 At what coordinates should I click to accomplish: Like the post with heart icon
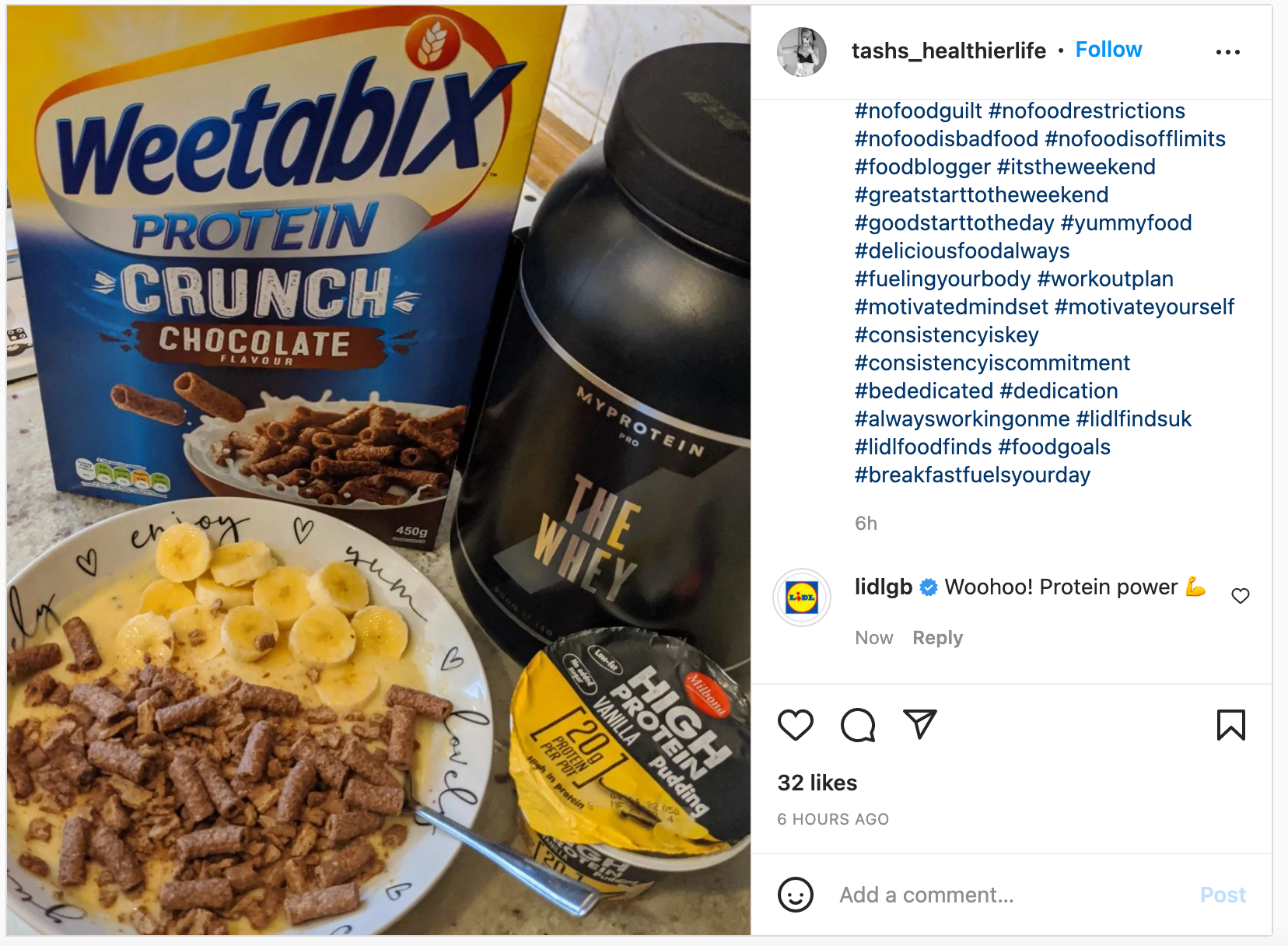pyautogui.click(x=795, y=725)
